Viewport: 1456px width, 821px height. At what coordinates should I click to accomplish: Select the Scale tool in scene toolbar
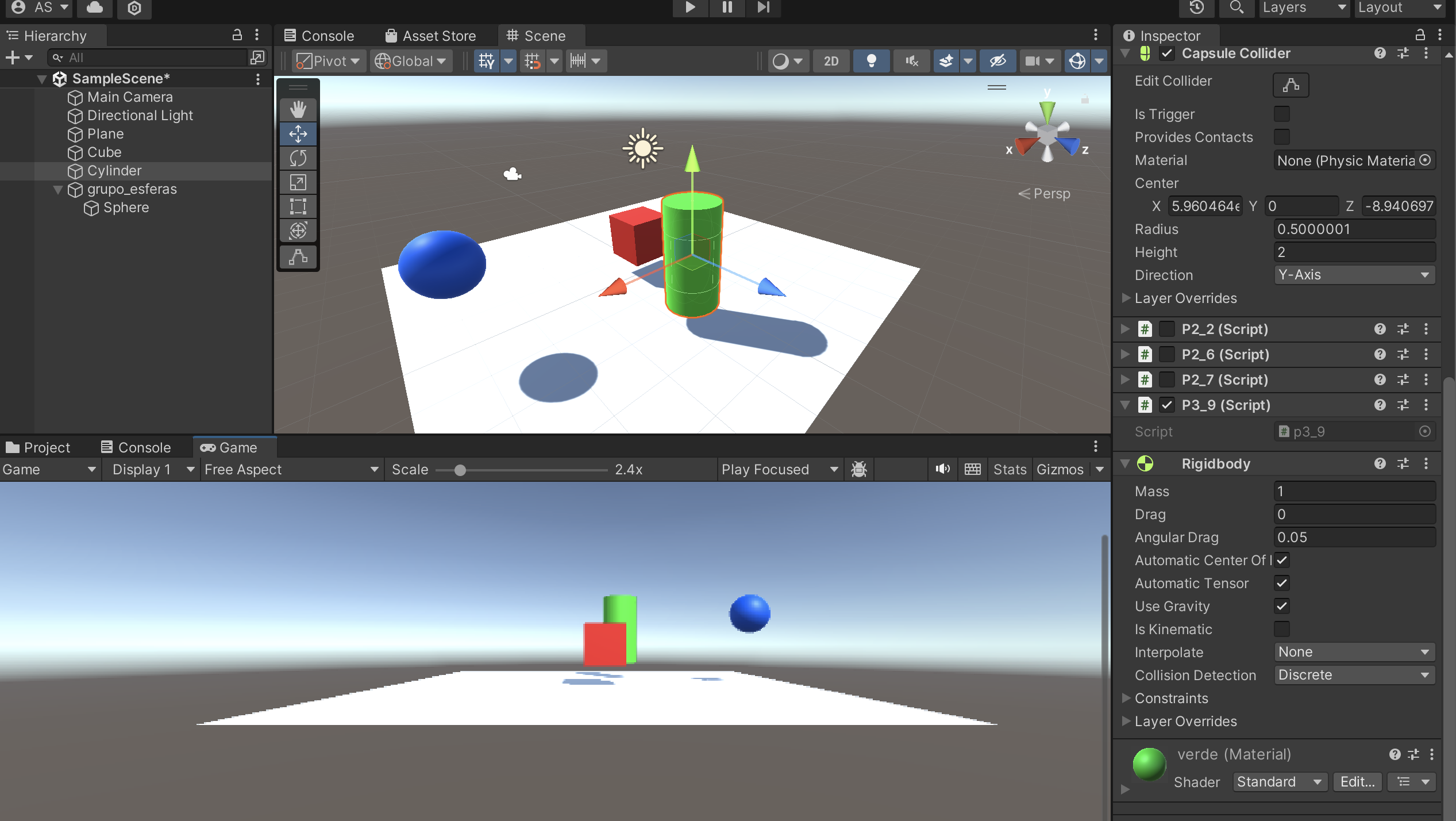298,182
